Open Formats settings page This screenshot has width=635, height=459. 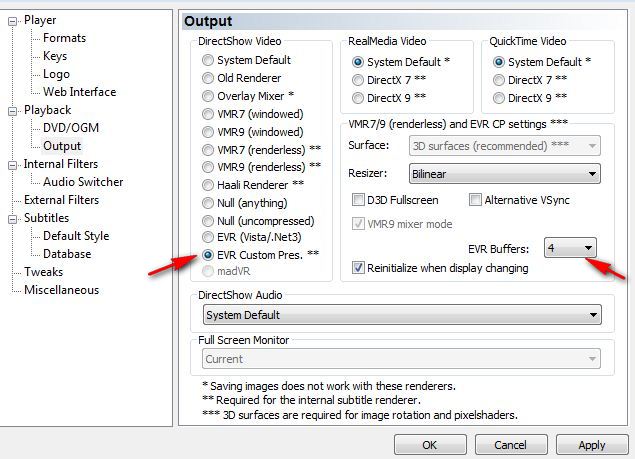pyautogui.click(x=64, y=38)
